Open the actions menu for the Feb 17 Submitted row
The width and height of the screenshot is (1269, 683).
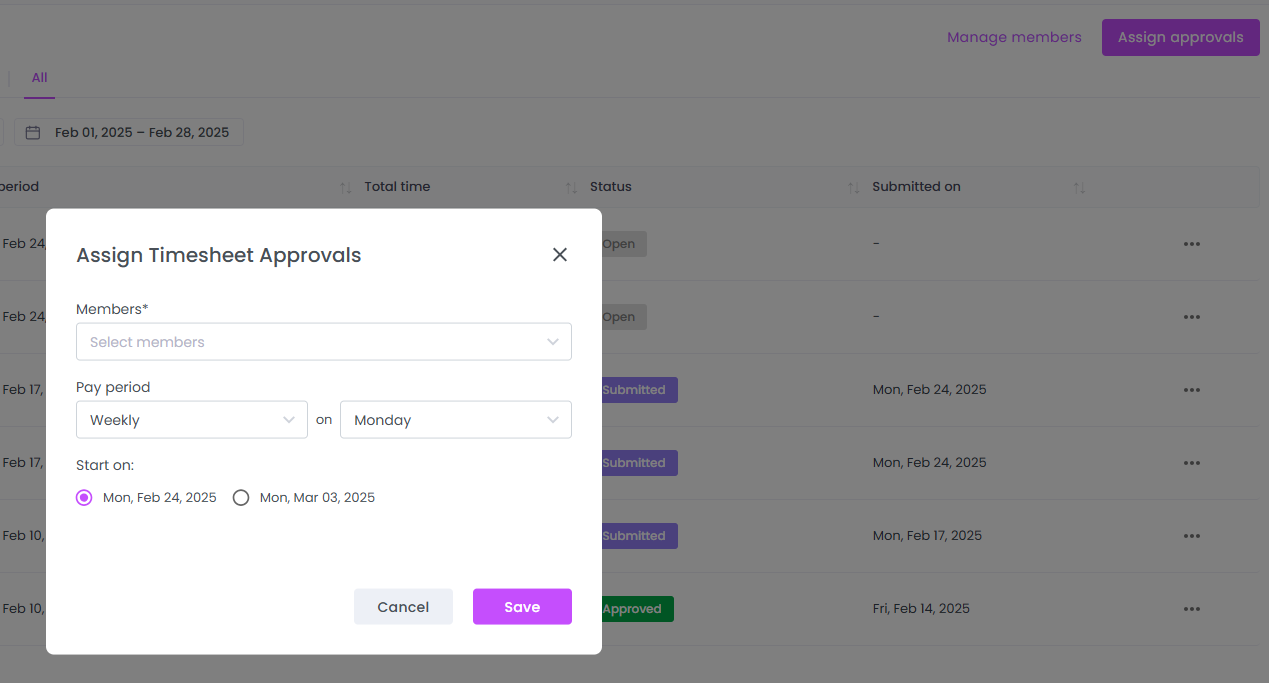tap(1191, 390)
